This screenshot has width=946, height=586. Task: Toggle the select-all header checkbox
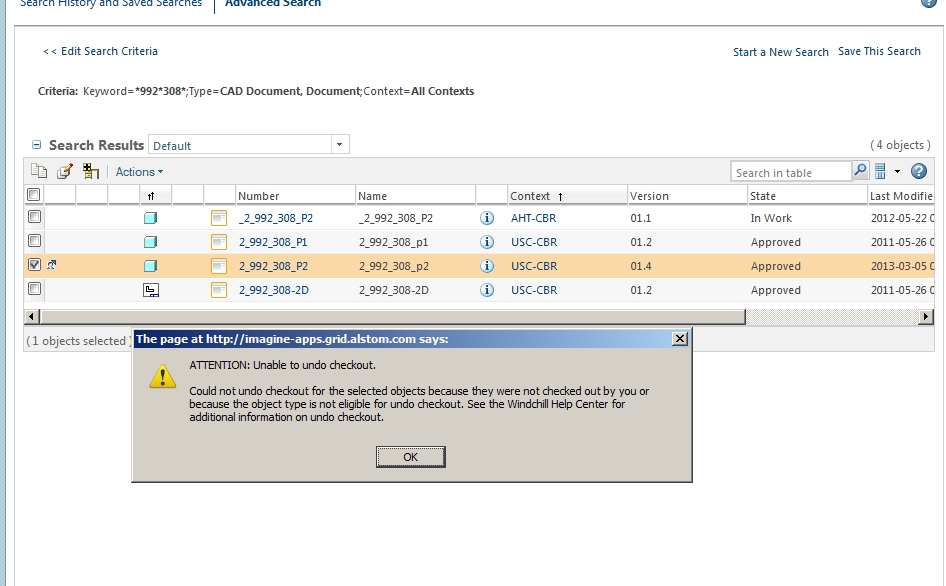(34, 194)
